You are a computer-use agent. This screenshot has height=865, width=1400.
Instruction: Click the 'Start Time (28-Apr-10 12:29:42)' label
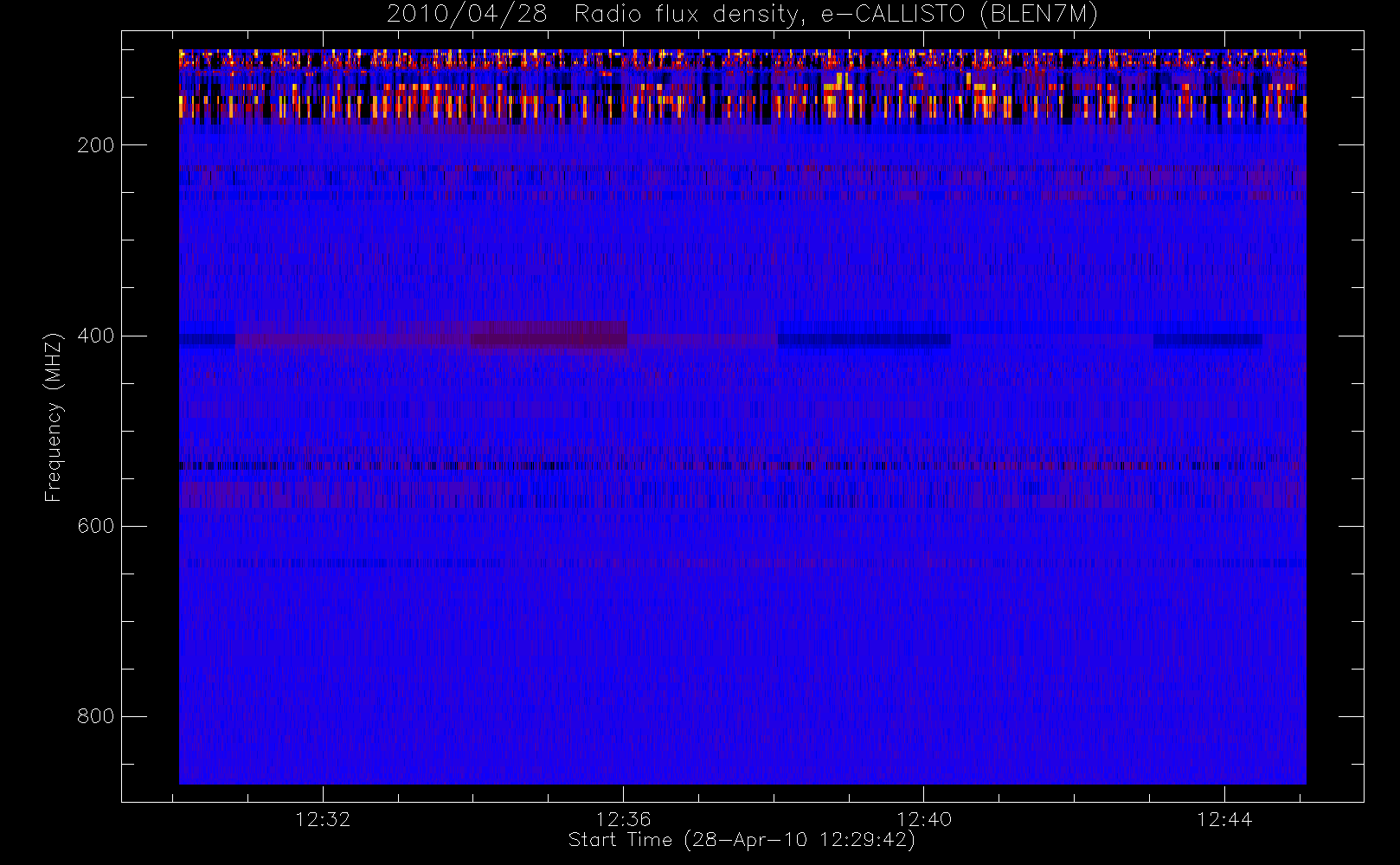tap(742, 840)
